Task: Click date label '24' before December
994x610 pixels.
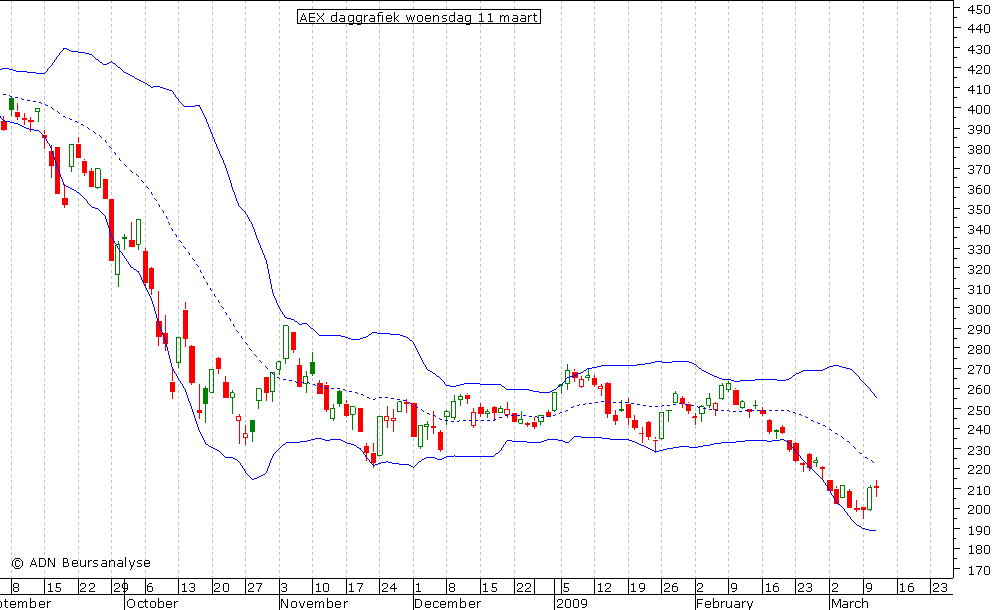Action: tap(388, 587)
